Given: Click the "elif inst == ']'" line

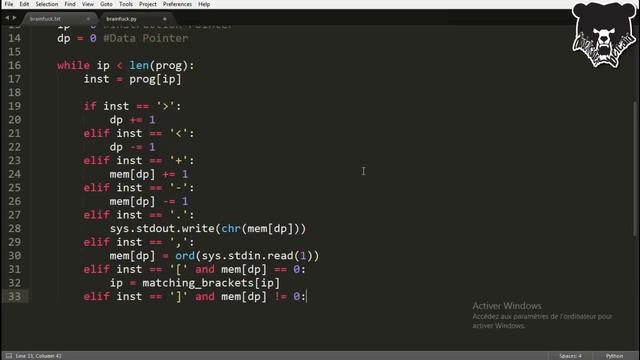Looking at the screenshot, I should pyautogui.click(x=194, y=296).
